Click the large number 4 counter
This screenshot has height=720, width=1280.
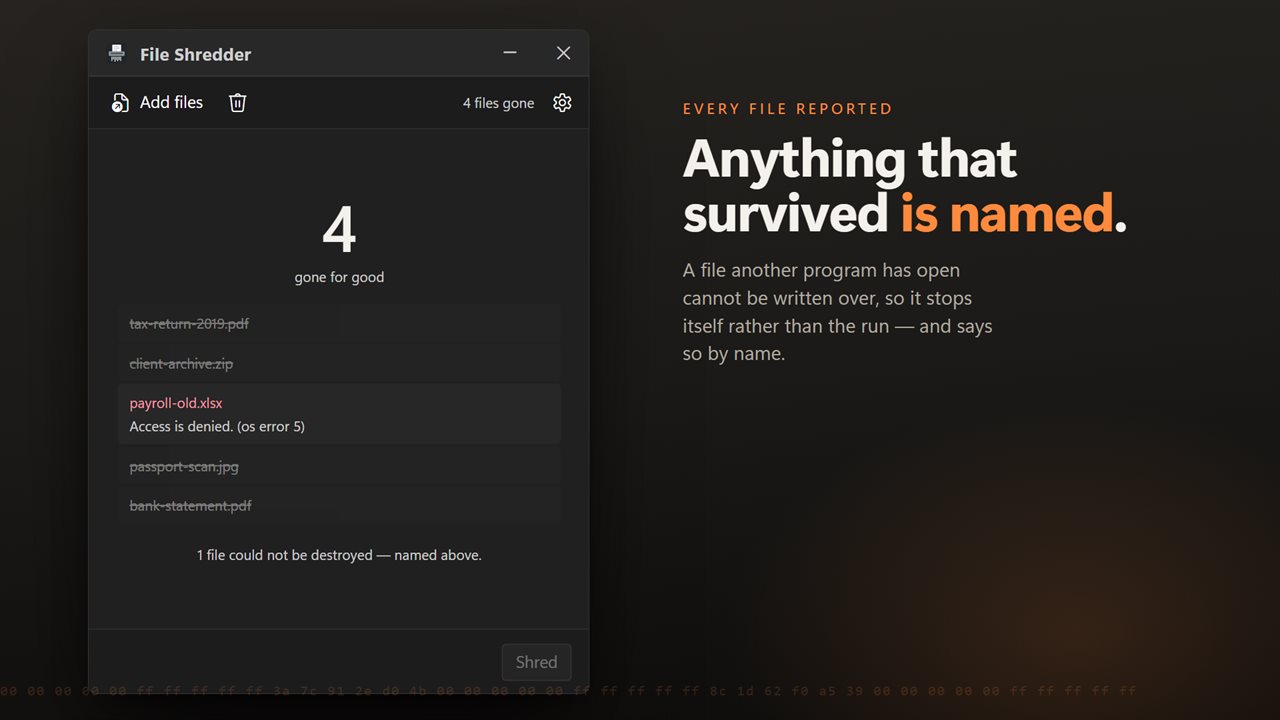339,230
